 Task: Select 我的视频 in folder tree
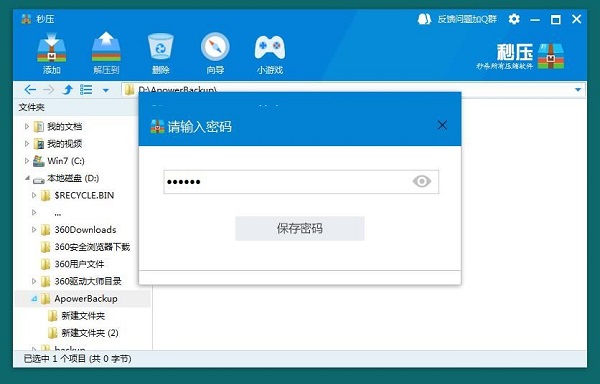tap(64, 143)
